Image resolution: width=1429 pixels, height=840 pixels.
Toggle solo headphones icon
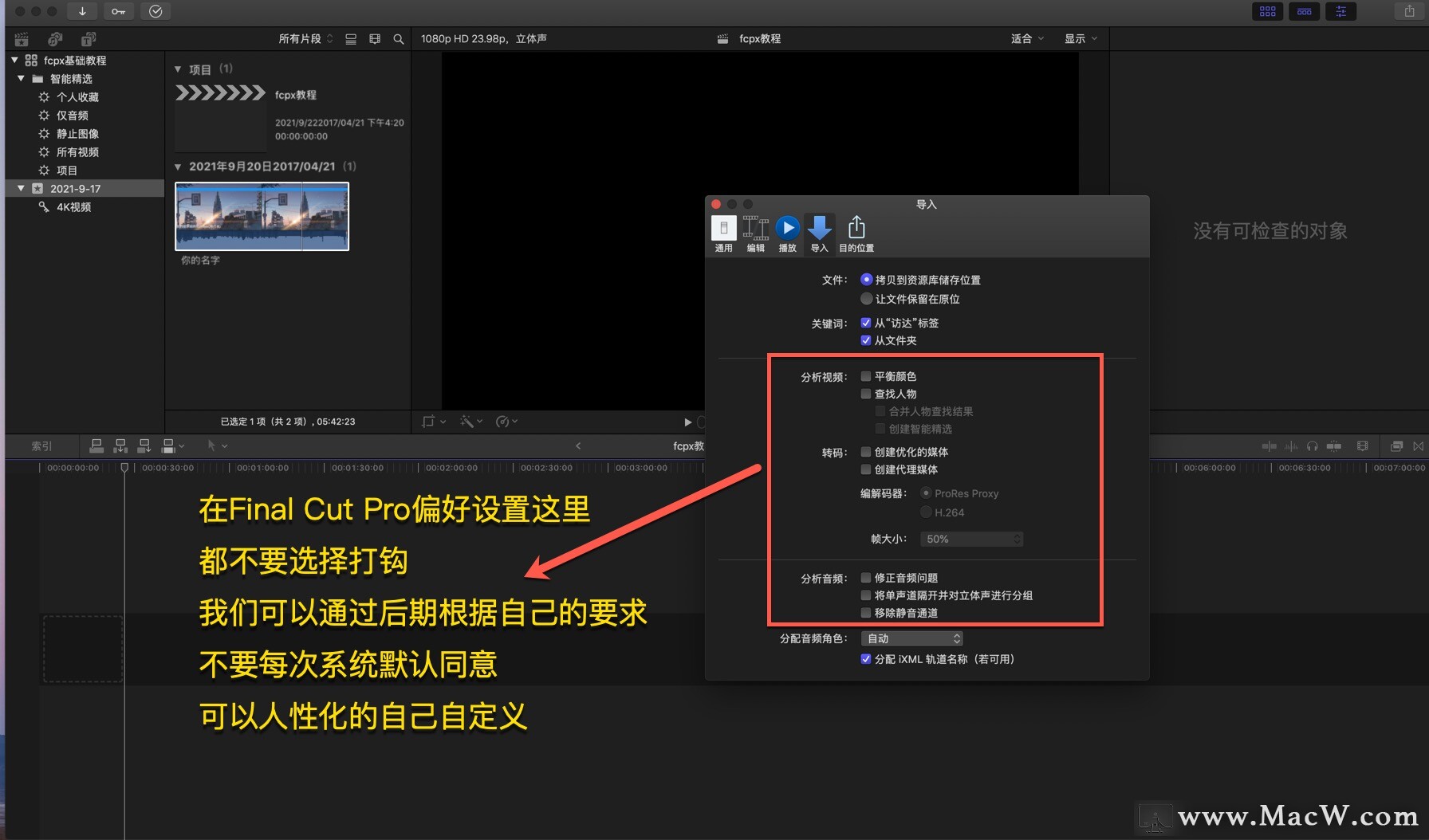click(x=1313, y=446)
